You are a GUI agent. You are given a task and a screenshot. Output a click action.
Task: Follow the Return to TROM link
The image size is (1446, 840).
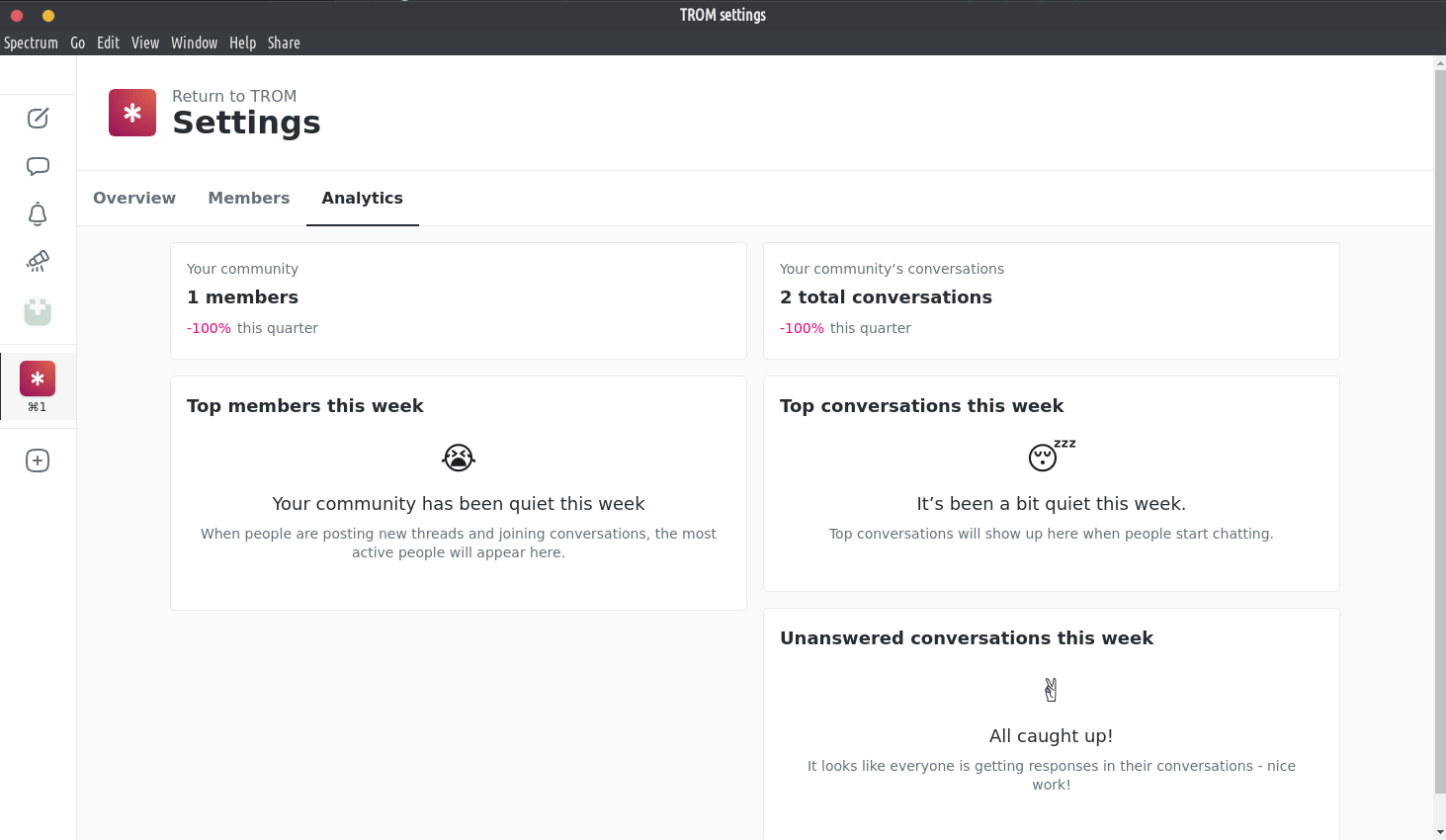click(234, 96)
